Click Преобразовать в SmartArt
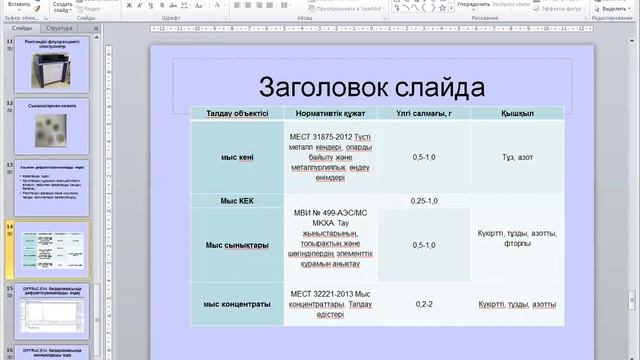The width and height of the screenshot is (640, 360). click(346, 9)
